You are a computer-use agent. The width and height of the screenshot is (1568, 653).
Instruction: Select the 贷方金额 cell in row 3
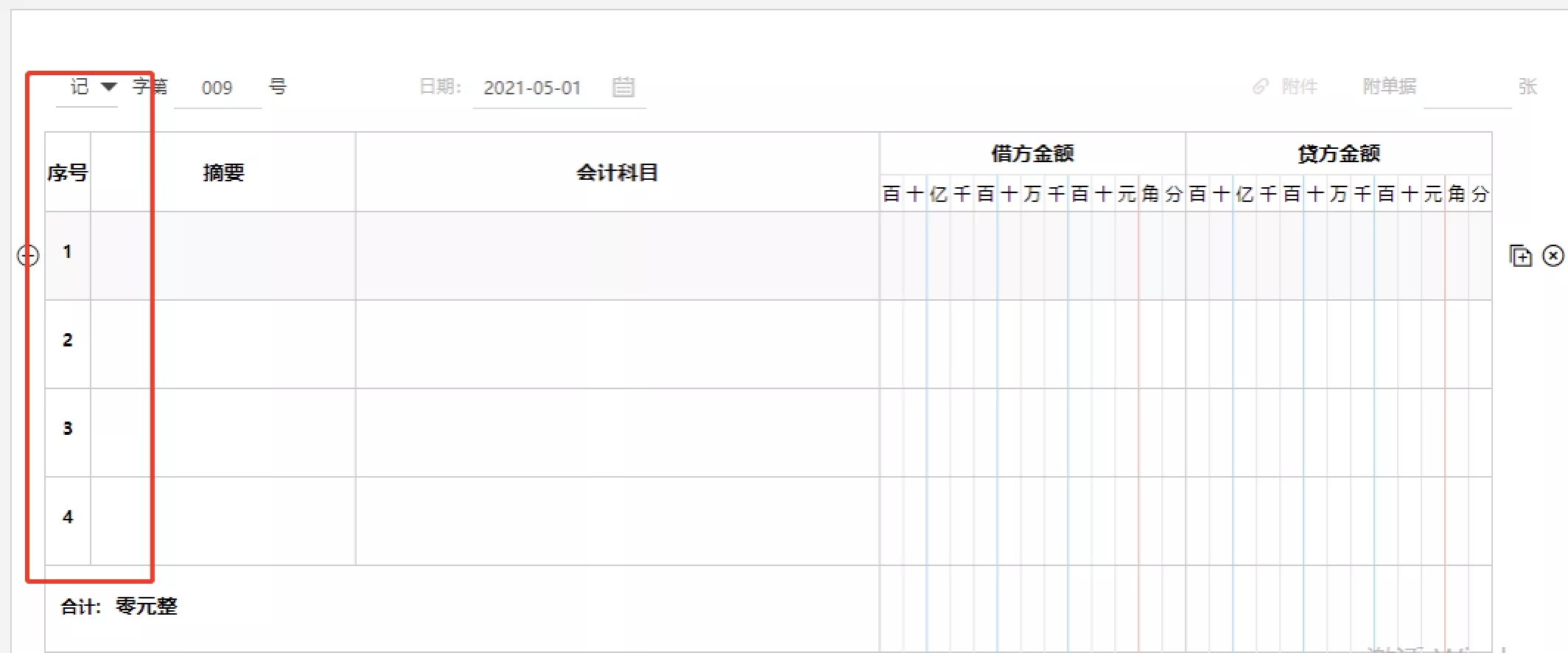pyautogui.click(x=1339, y=433)
